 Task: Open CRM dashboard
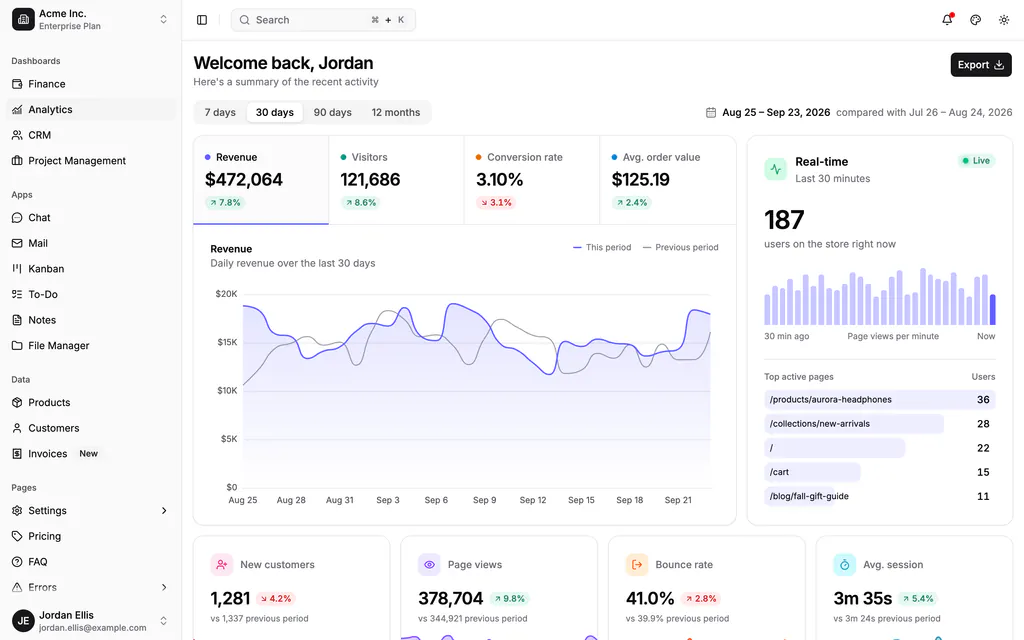[91, 135]
